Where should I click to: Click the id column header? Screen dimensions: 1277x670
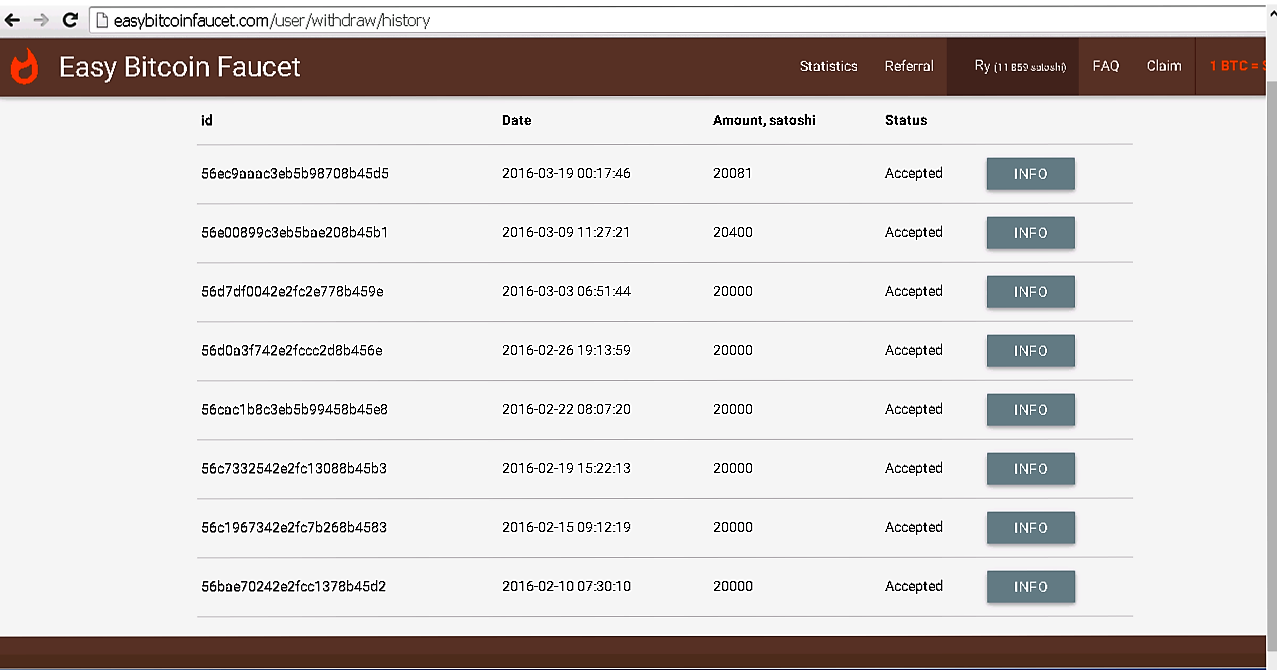(207, 120)
